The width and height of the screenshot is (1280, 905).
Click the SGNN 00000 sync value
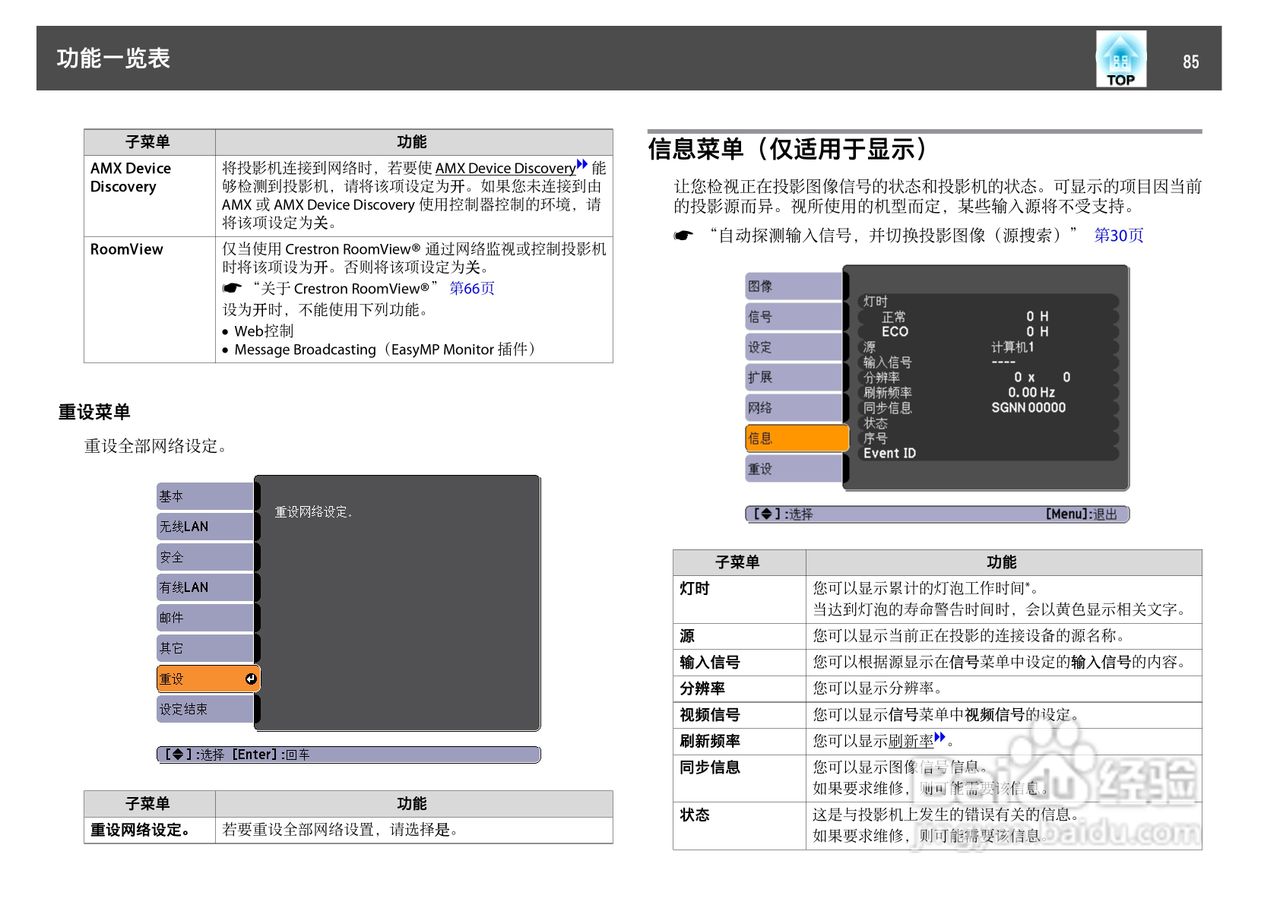(x=1029, y=407)
